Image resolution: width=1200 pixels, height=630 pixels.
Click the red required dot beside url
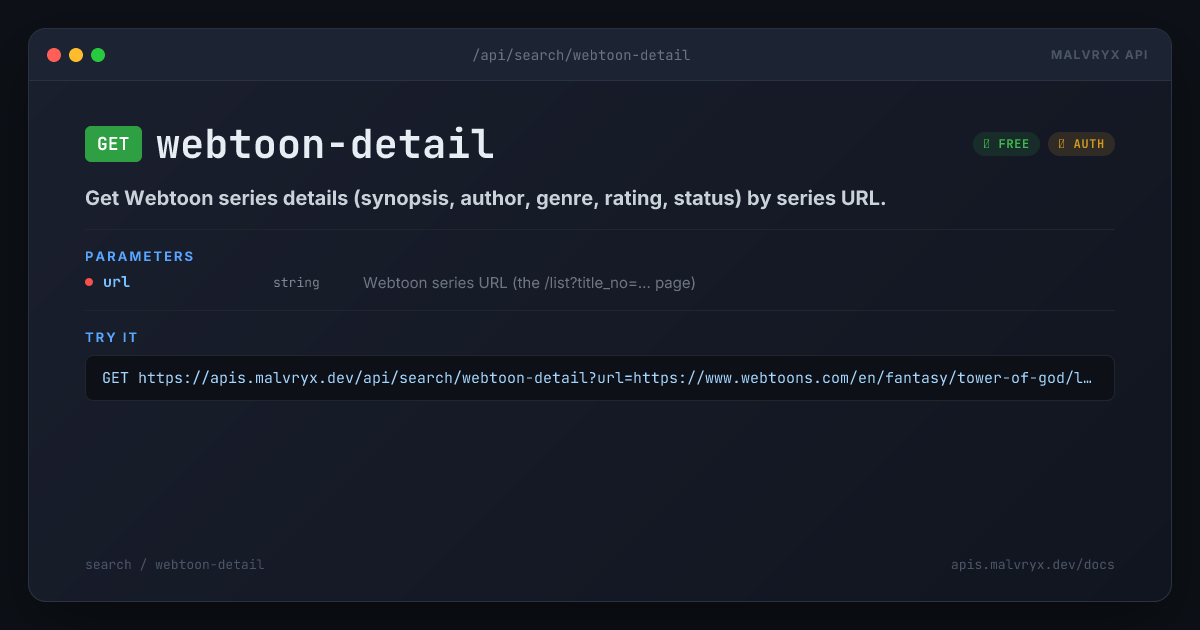(89, 282)
